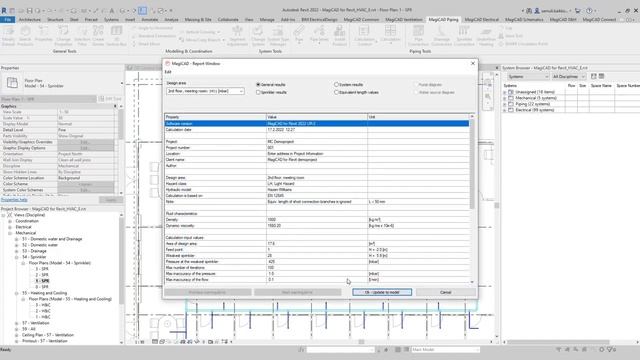
Task: Switch to the Architecture ribbon tab
Action: pyautogui.click(x=30, y=19)
